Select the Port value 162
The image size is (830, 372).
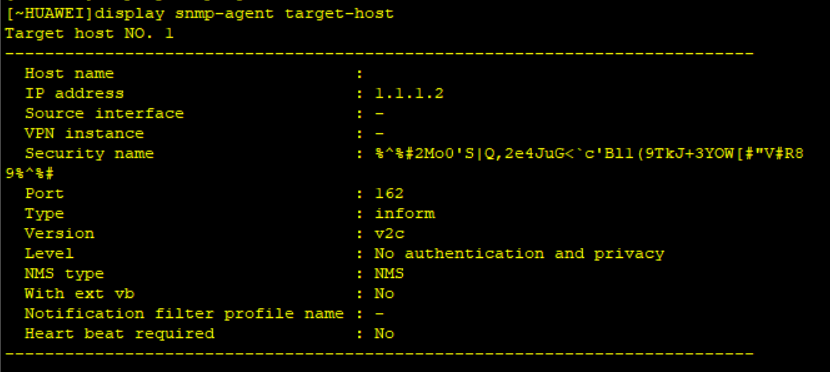point(389,194)
